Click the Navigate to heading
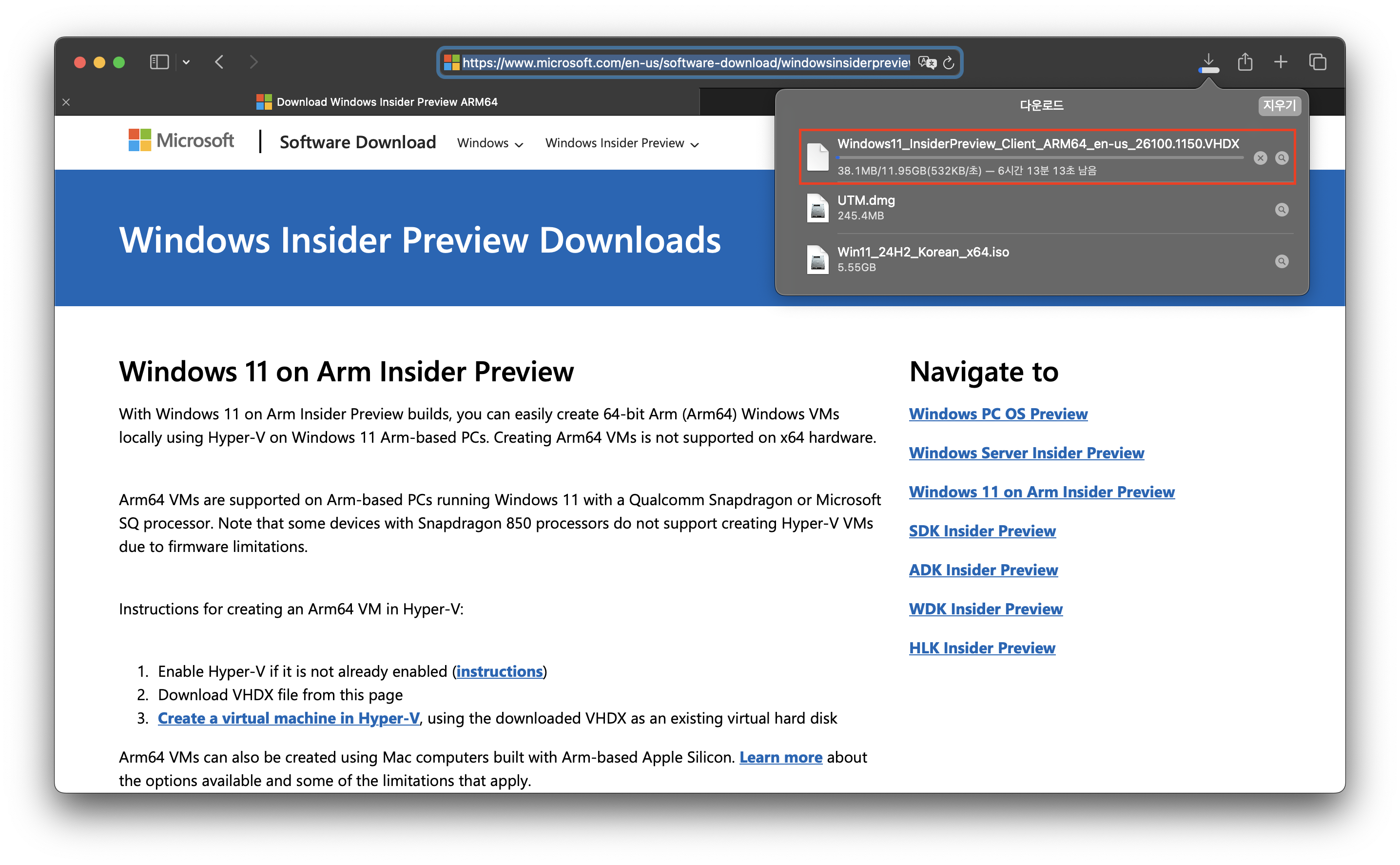 (x=984, y=371)
